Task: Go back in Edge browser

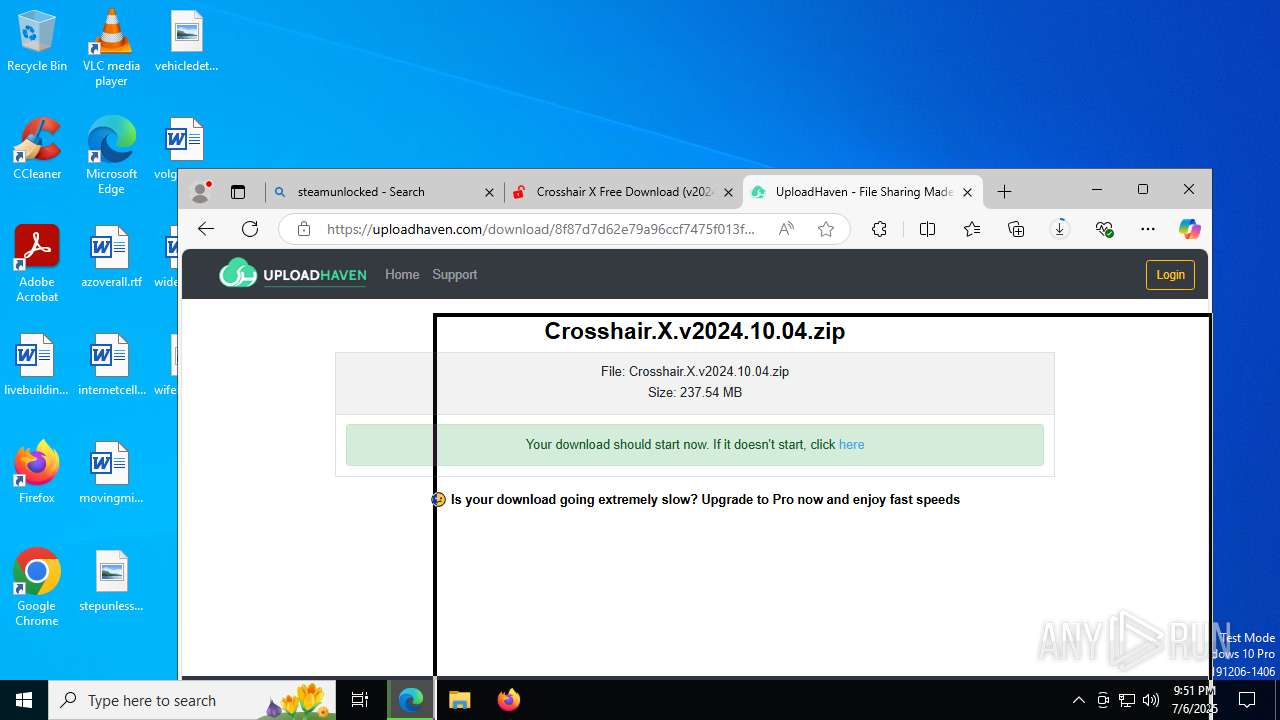Action: pyautogui.click(x=206, y=229)
